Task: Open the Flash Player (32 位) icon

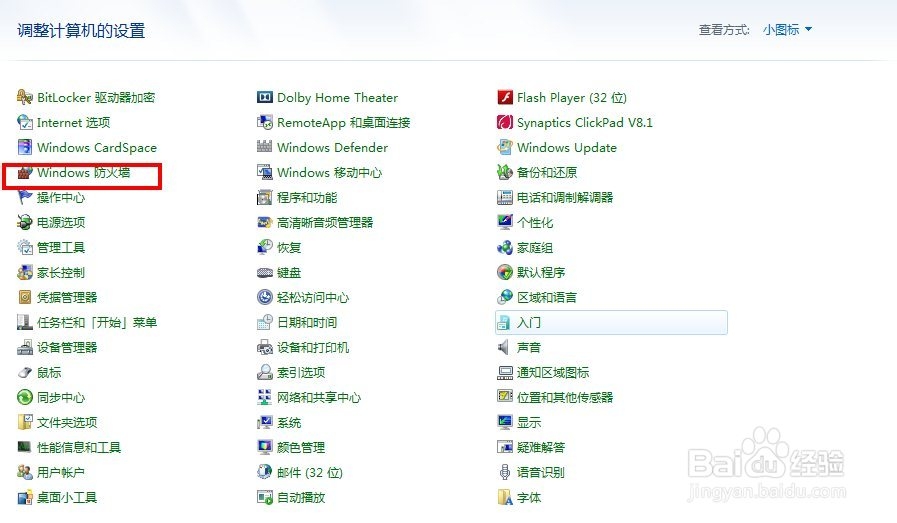Action: (x=505, y=97)
